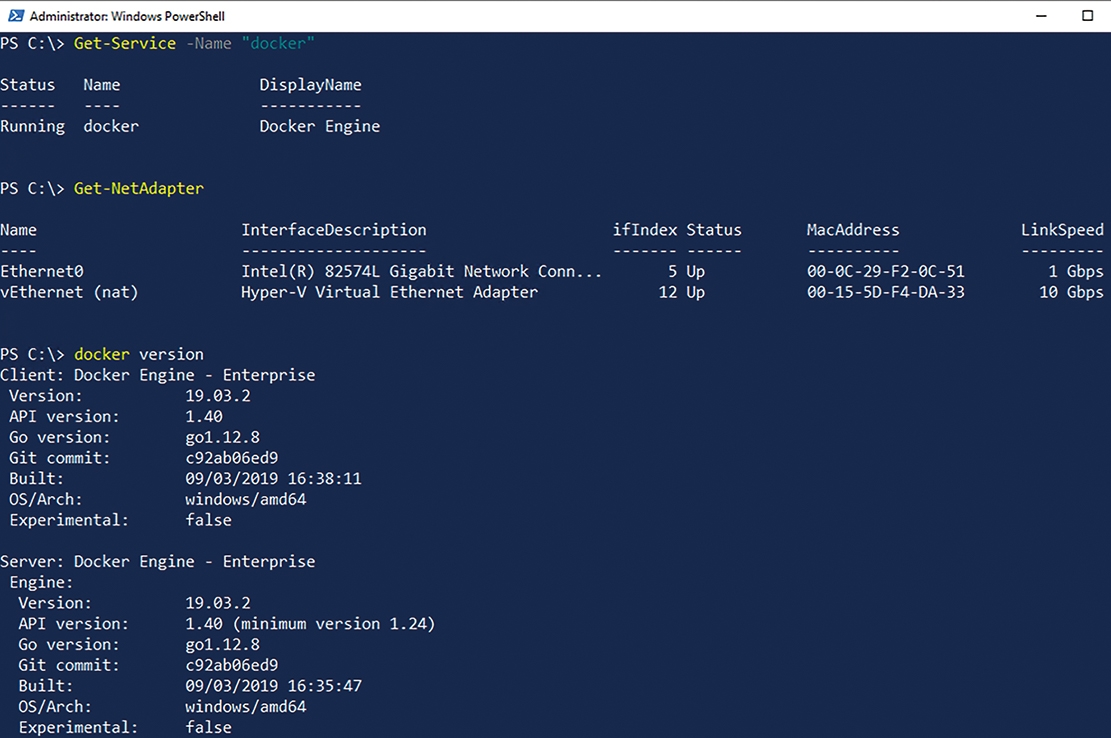Click the server Built date 16:35:47
The image size is (1111, 738).
(x=273, y=686)
